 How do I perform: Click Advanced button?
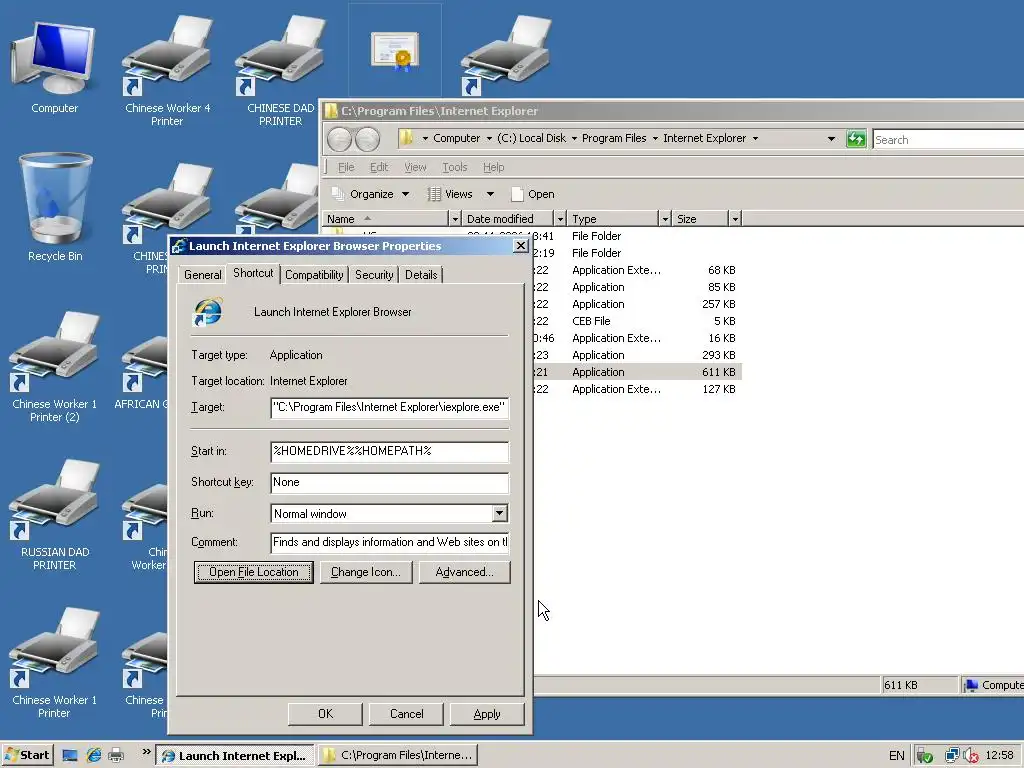[x=464, y=572]
